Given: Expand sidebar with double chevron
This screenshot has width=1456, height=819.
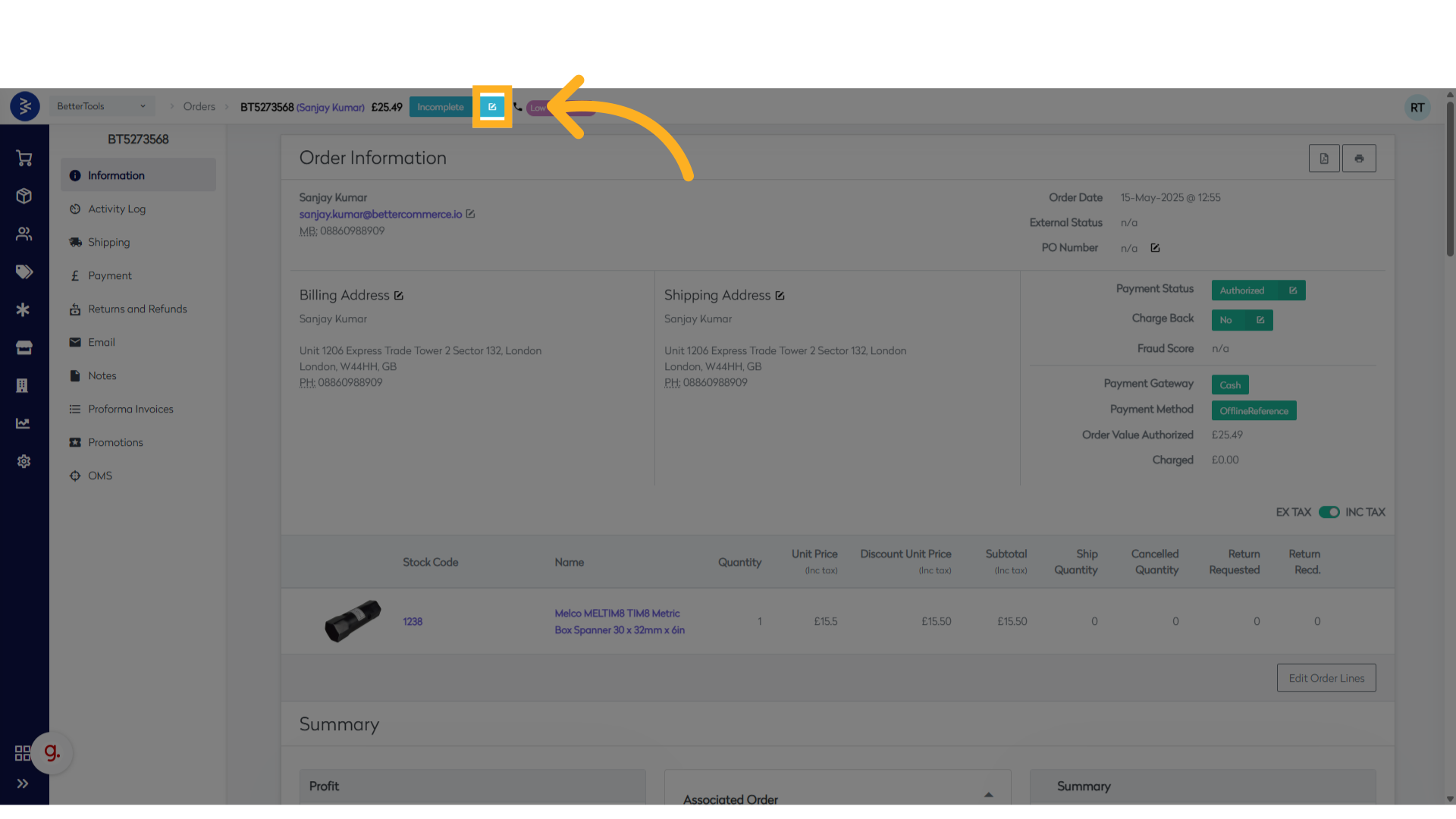Looking at the screenshot, I should click(23, 783).
